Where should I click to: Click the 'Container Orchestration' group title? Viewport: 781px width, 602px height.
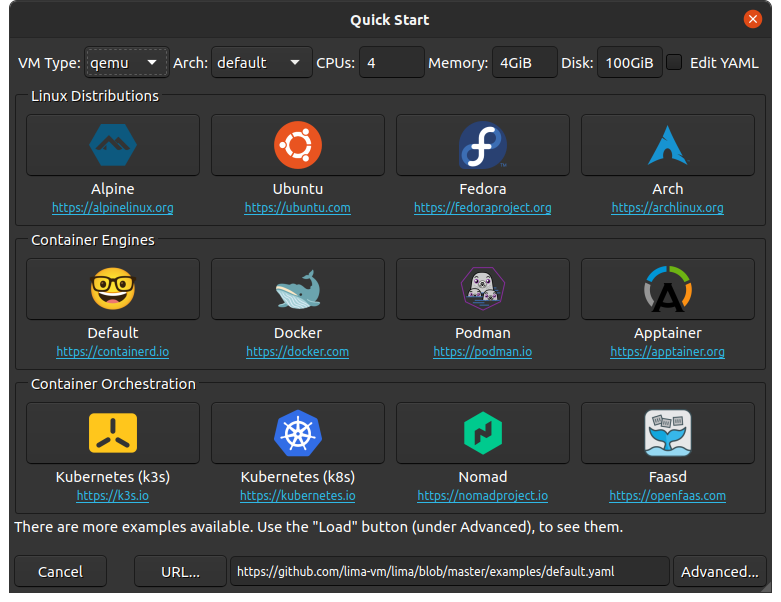click(114, 384)
